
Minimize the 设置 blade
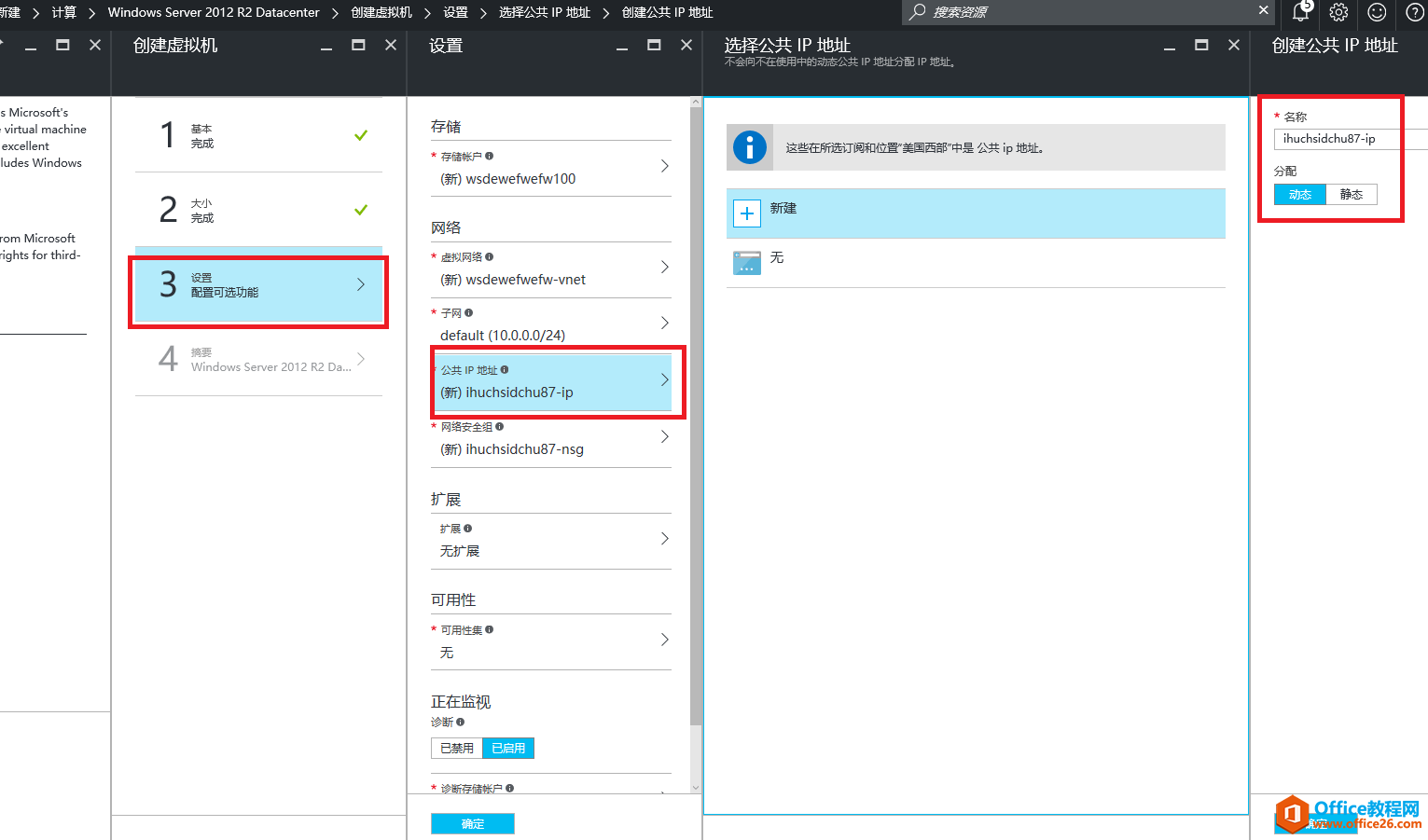click(622, 47)
